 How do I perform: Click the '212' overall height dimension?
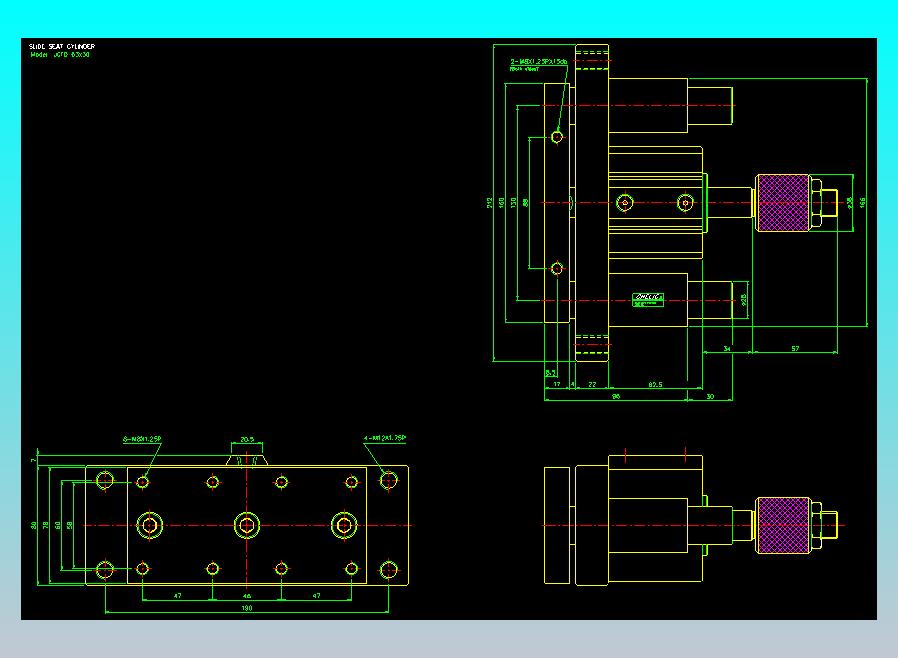pos(490,203)
